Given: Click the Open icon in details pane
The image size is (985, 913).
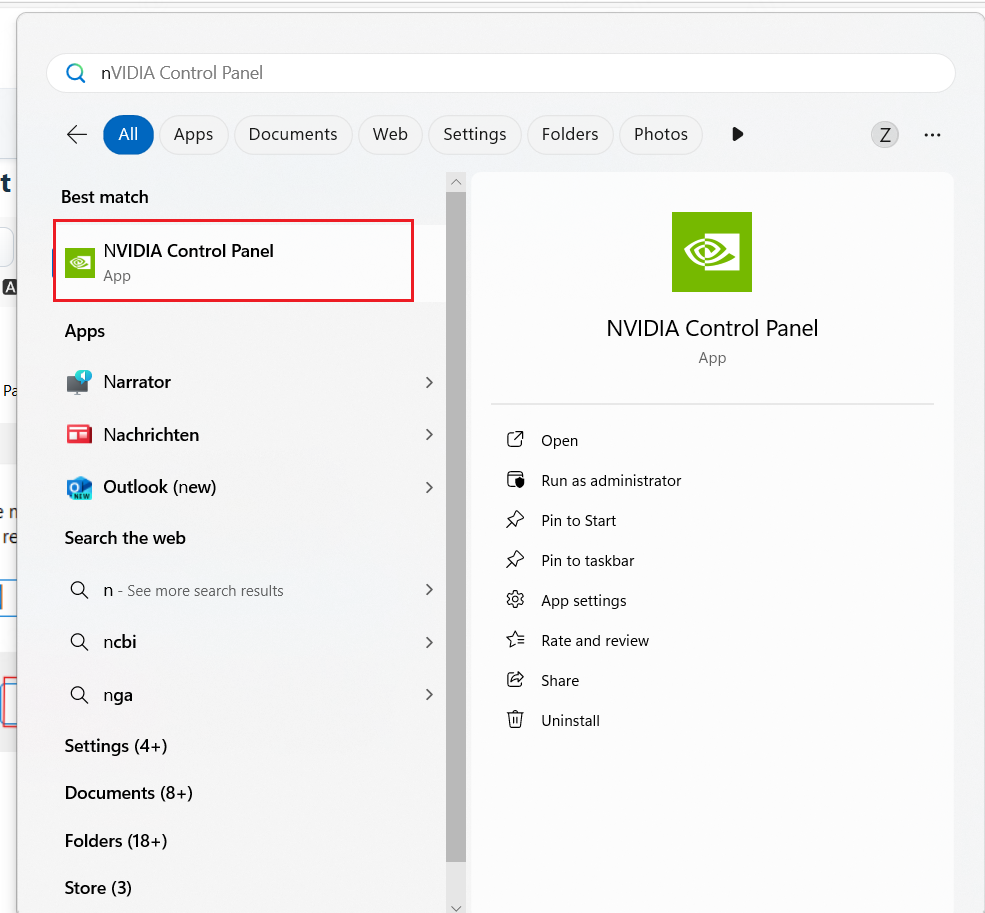Looking at the screenshot, I should [515, 439].
